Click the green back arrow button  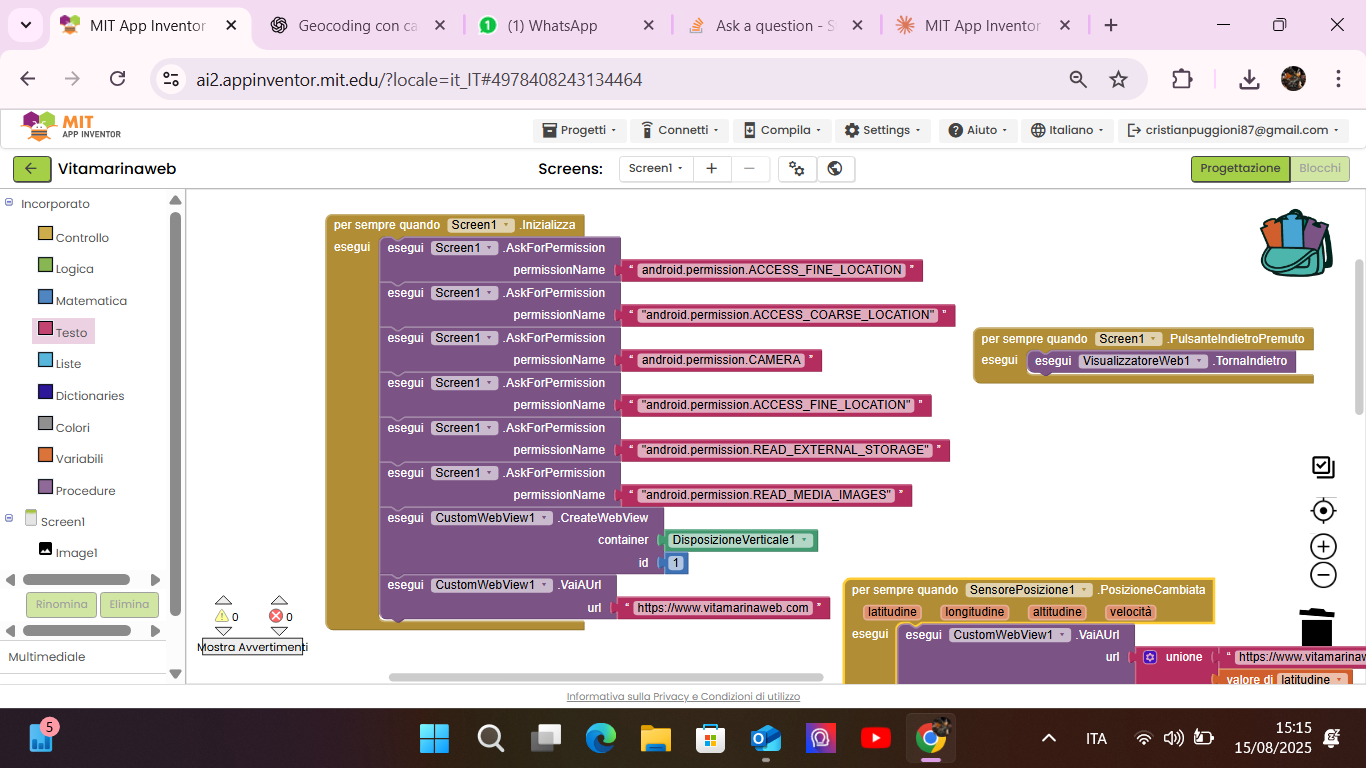[31, 169]
